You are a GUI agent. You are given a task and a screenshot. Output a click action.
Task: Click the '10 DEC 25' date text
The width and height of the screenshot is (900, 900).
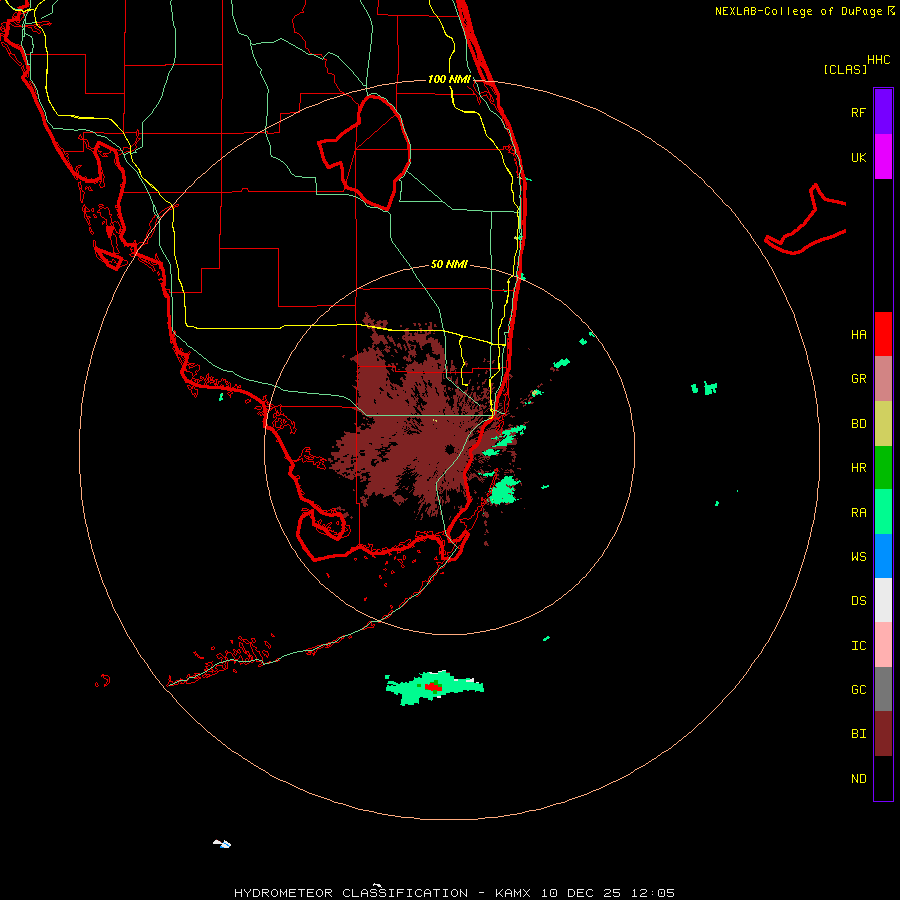[581, 893]
